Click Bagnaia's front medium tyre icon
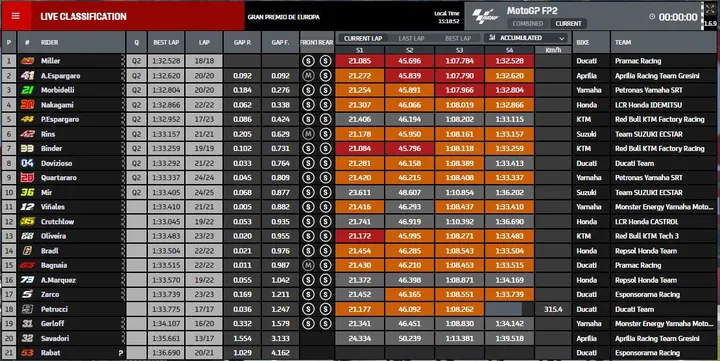 308,265
